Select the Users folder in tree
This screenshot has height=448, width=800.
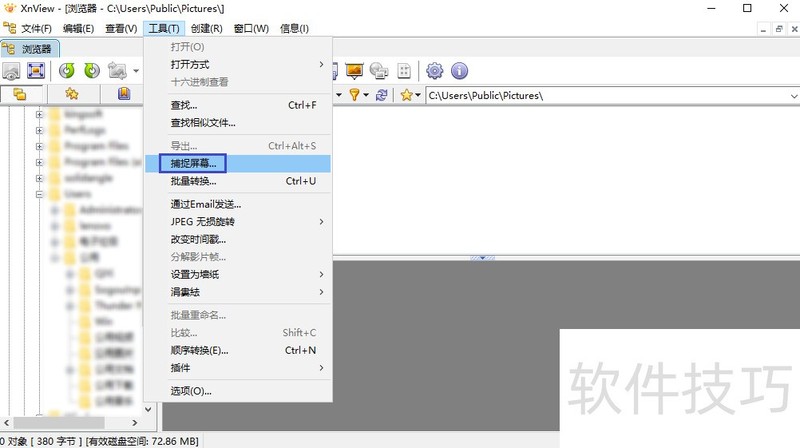pyautogui.click(x=78, y=194)
